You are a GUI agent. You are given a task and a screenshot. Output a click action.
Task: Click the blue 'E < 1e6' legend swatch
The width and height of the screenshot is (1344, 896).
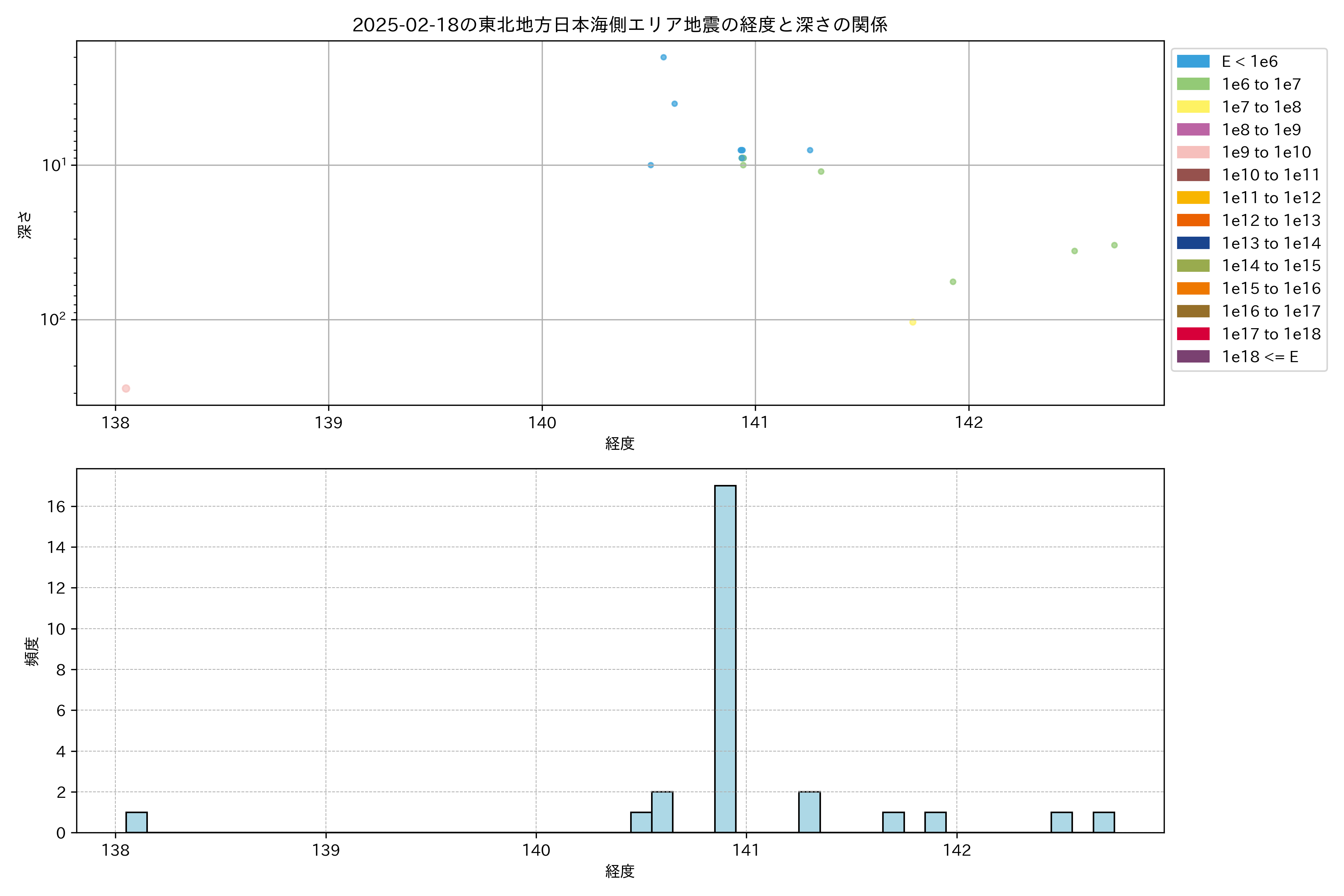pos(1192,61)
